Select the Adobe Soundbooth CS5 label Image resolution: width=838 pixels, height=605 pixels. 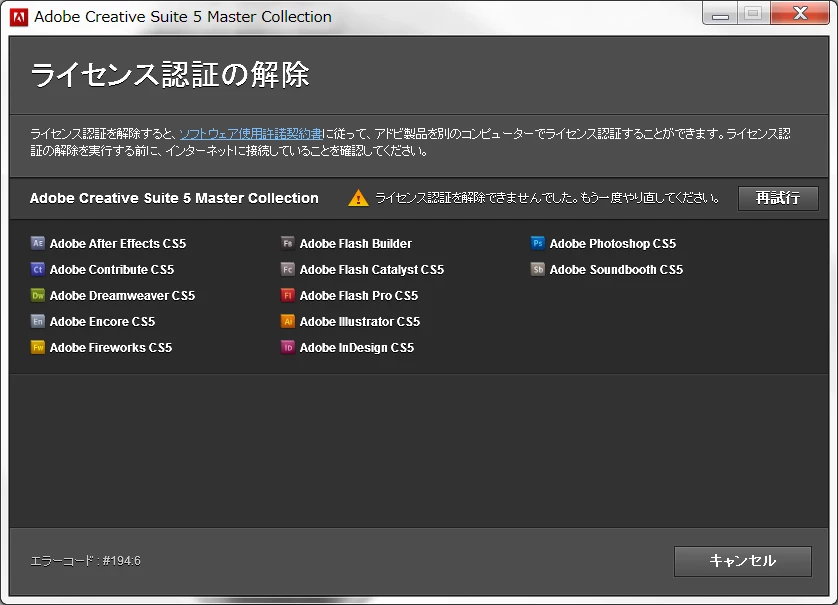[x=616, y=270]
